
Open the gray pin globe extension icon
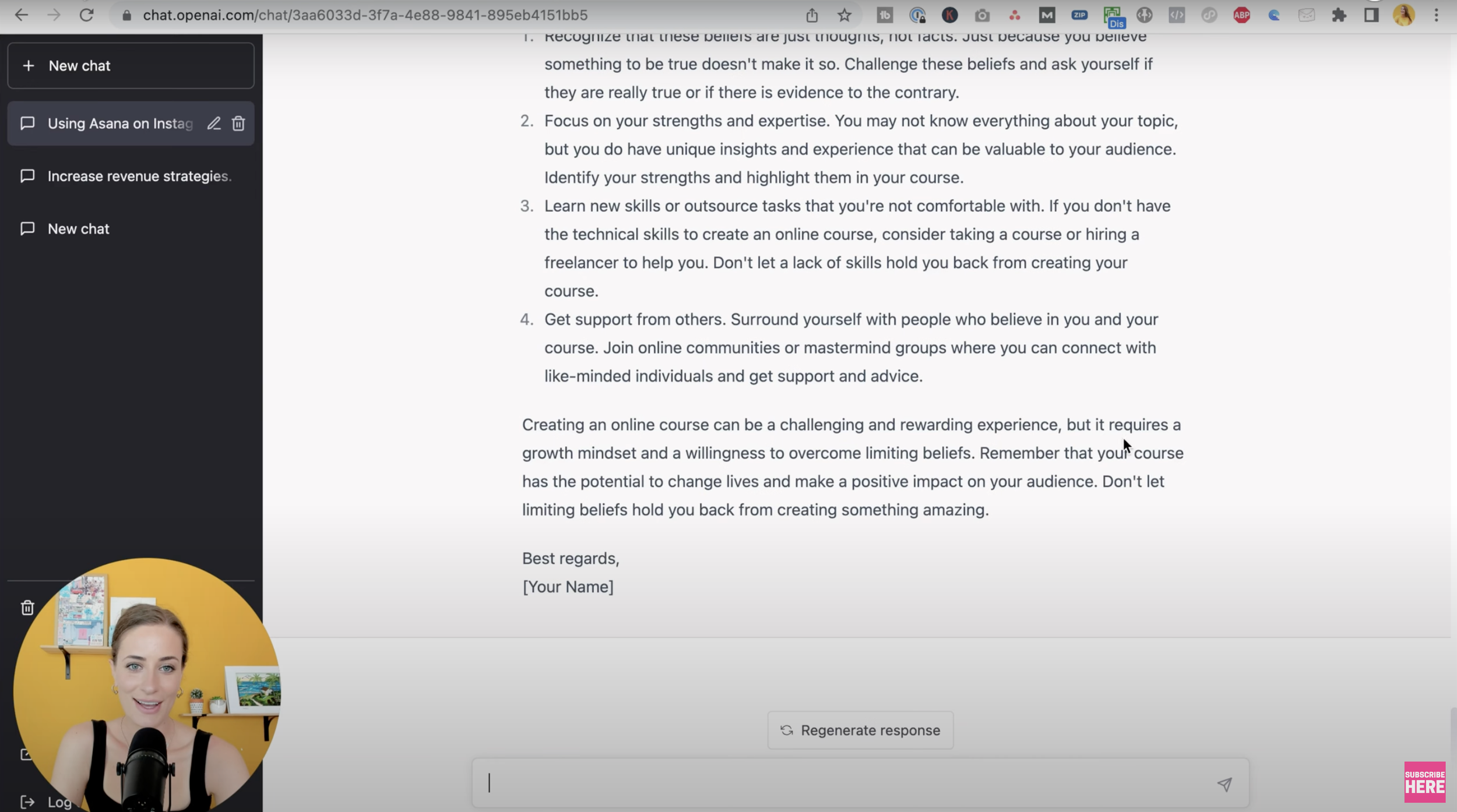click(1145, 15)
